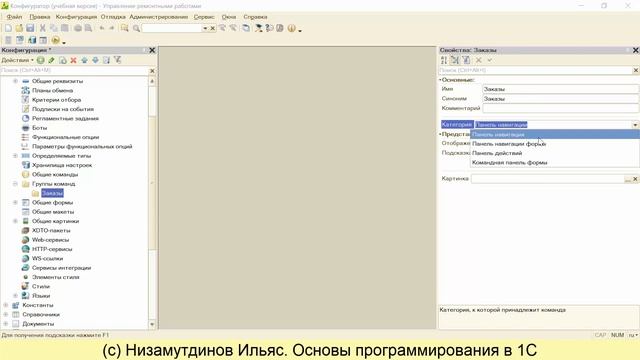
Task: Start debugging with the yellow play icon
Action: click(56, 40)
